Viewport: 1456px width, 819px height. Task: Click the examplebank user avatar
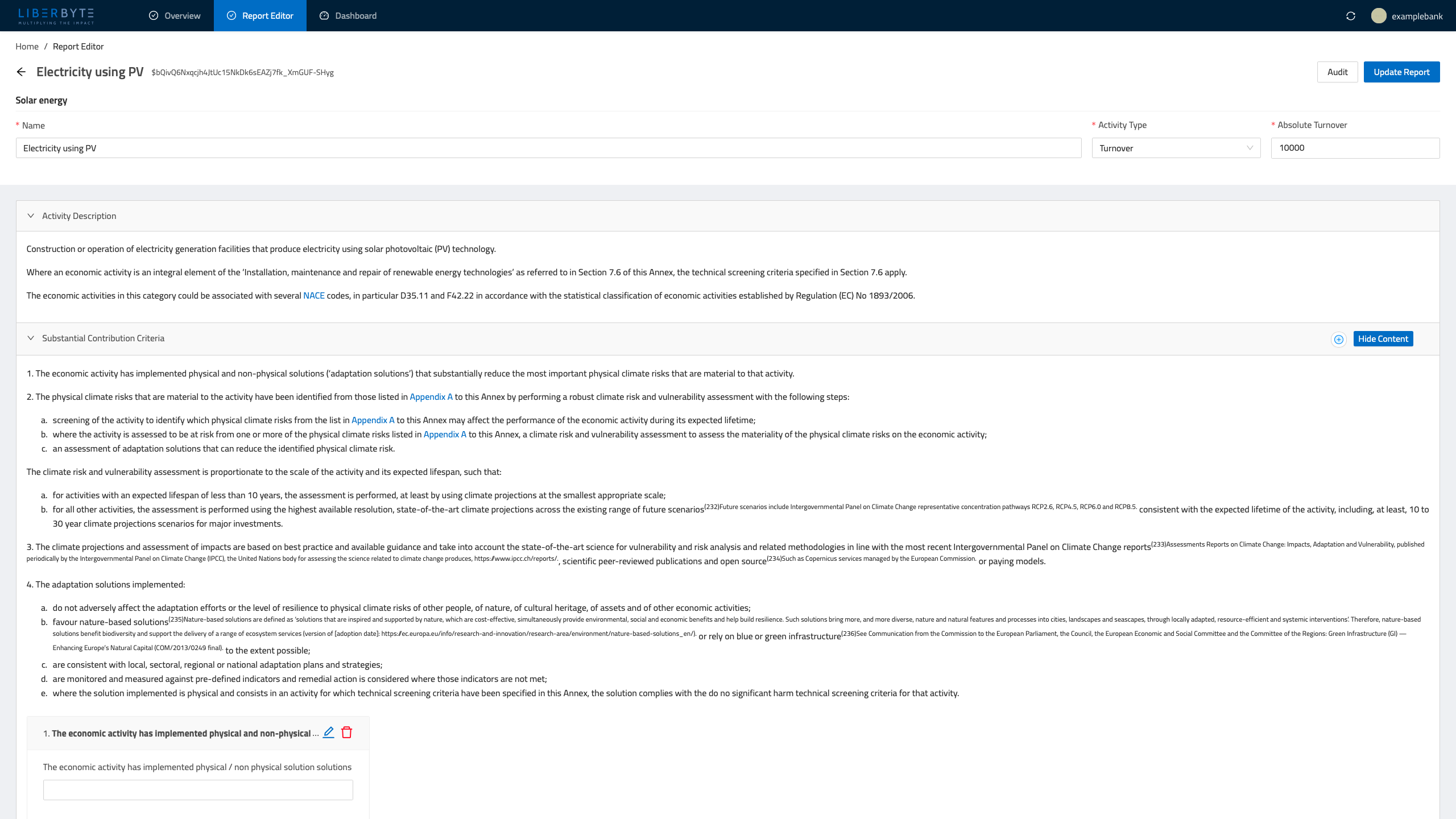click(x=1379, y=16)
